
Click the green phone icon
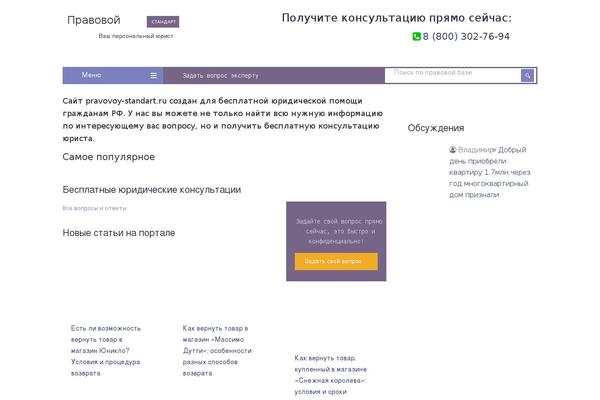tap(416, 36)
